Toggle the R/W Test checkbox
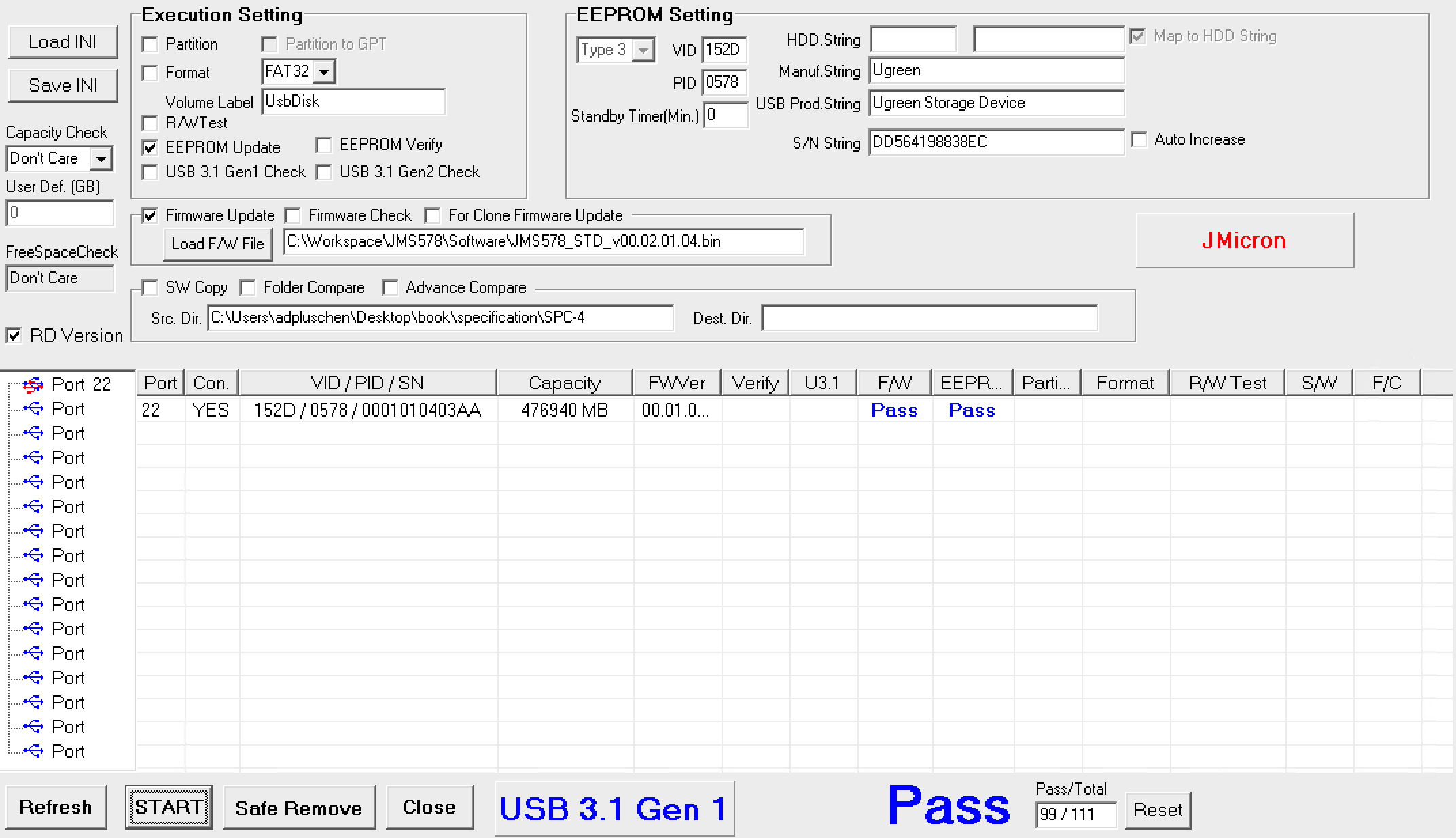 (150, 124)
